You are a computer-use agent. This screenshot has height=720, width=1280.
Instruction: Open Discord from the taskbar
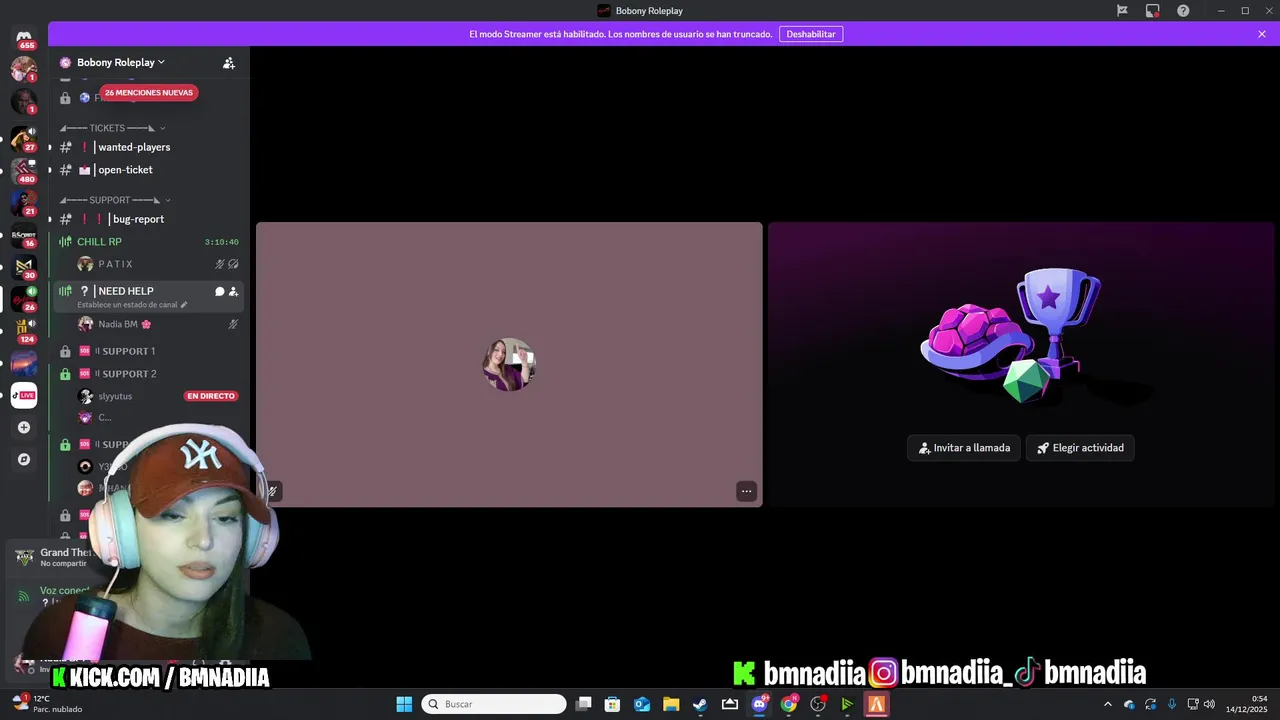coord(759,704)
